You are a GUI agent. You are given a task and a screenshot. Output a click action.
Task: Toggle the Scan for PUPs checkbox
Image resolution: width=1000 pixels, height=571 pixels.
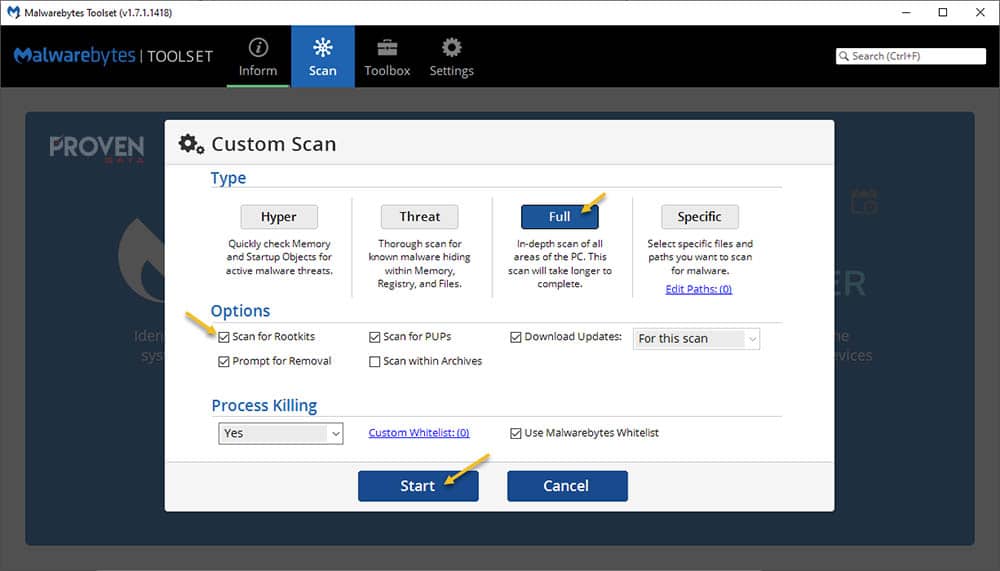click(374, 337)
